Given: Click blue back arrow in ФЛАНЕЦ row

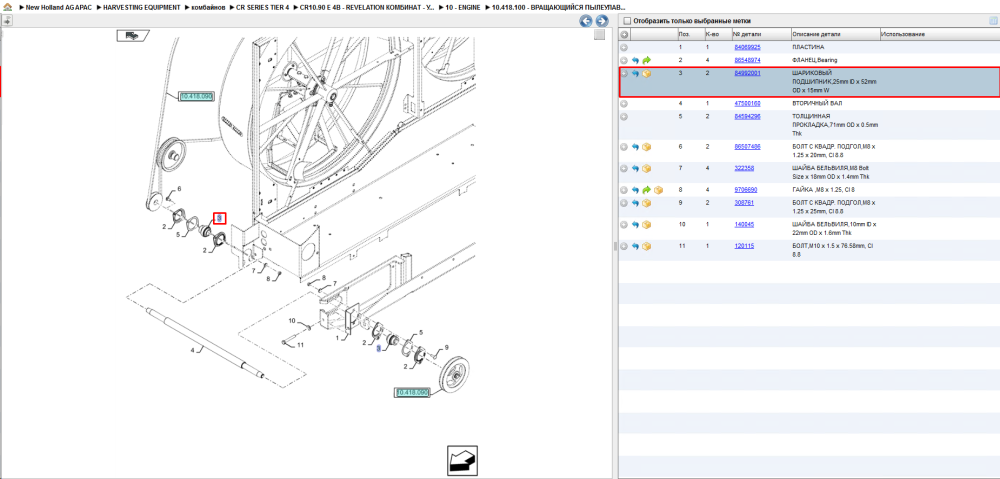Looking at the screenshot, I should 635,60.
